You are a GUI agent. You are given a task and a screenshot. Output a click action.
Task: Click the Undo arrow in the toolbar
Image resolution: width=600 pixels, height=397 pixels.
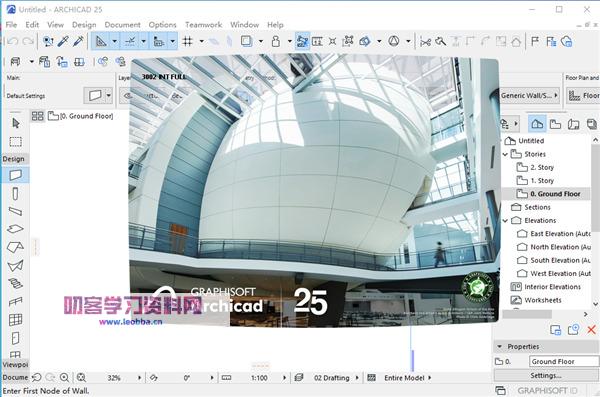click(13, 41)
